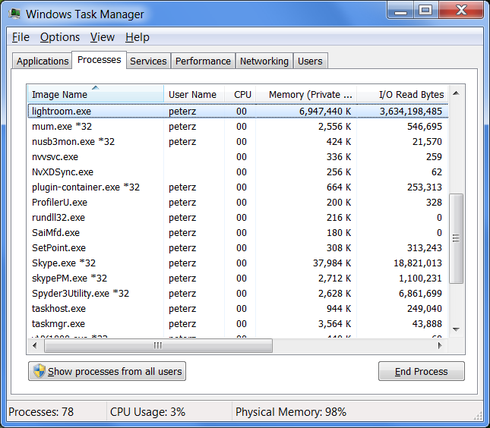Image resolution: width=490 pixels, height=428 pixels.
Task: Click the vertical scrollbar thumb
Action: 456,238
